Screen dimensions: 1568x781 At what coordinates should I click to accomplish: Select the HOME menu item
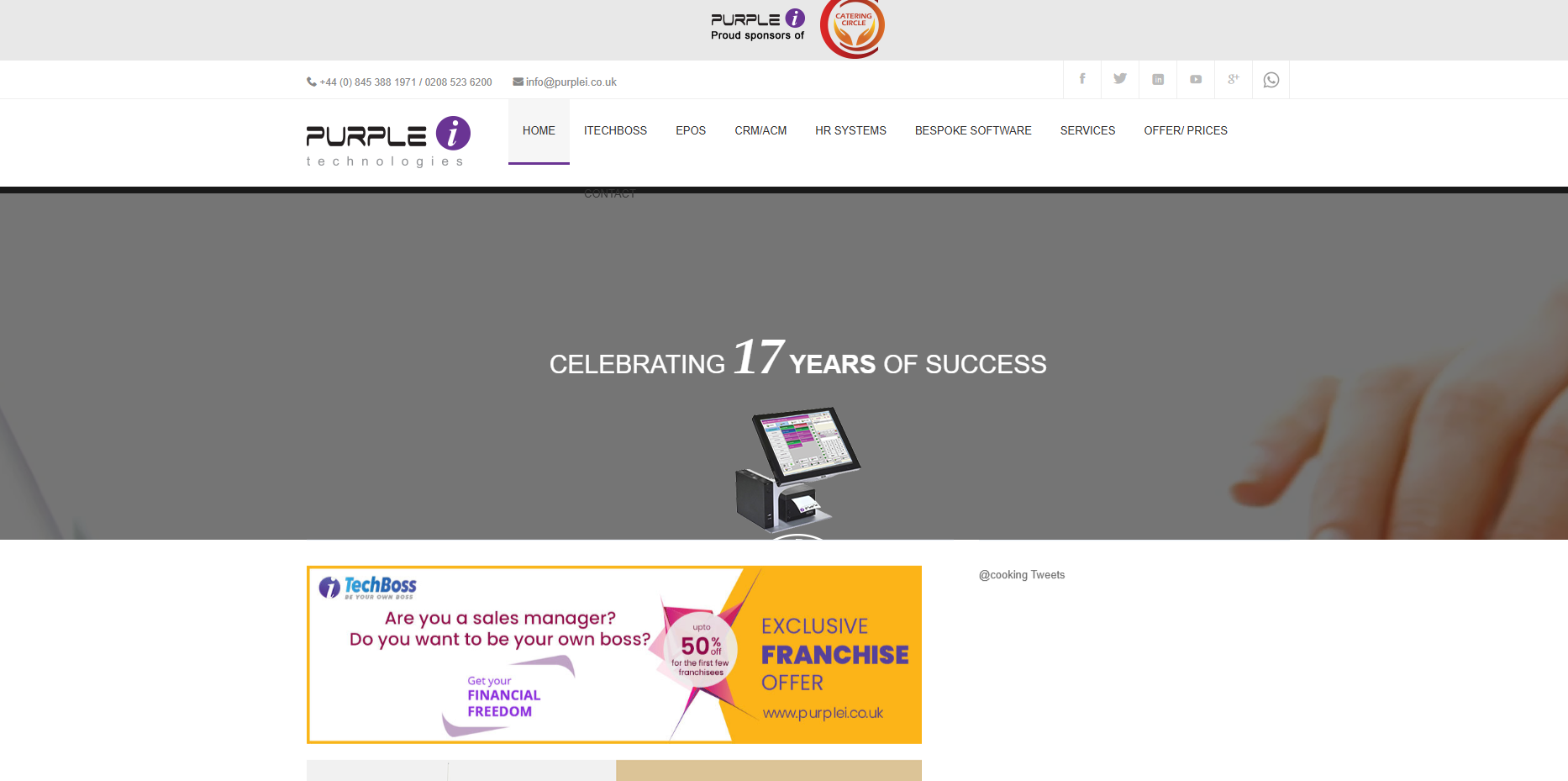[539, 131]
